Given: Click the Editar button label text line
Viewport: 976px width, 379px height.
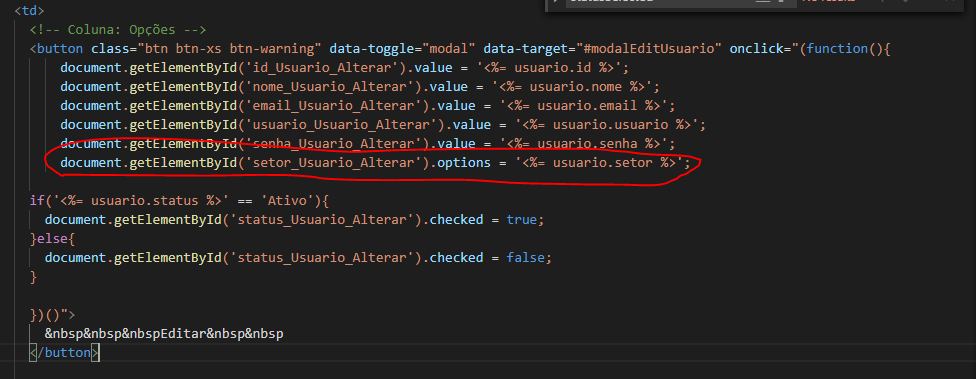Looking at the screenshot, I should (164, 334).
